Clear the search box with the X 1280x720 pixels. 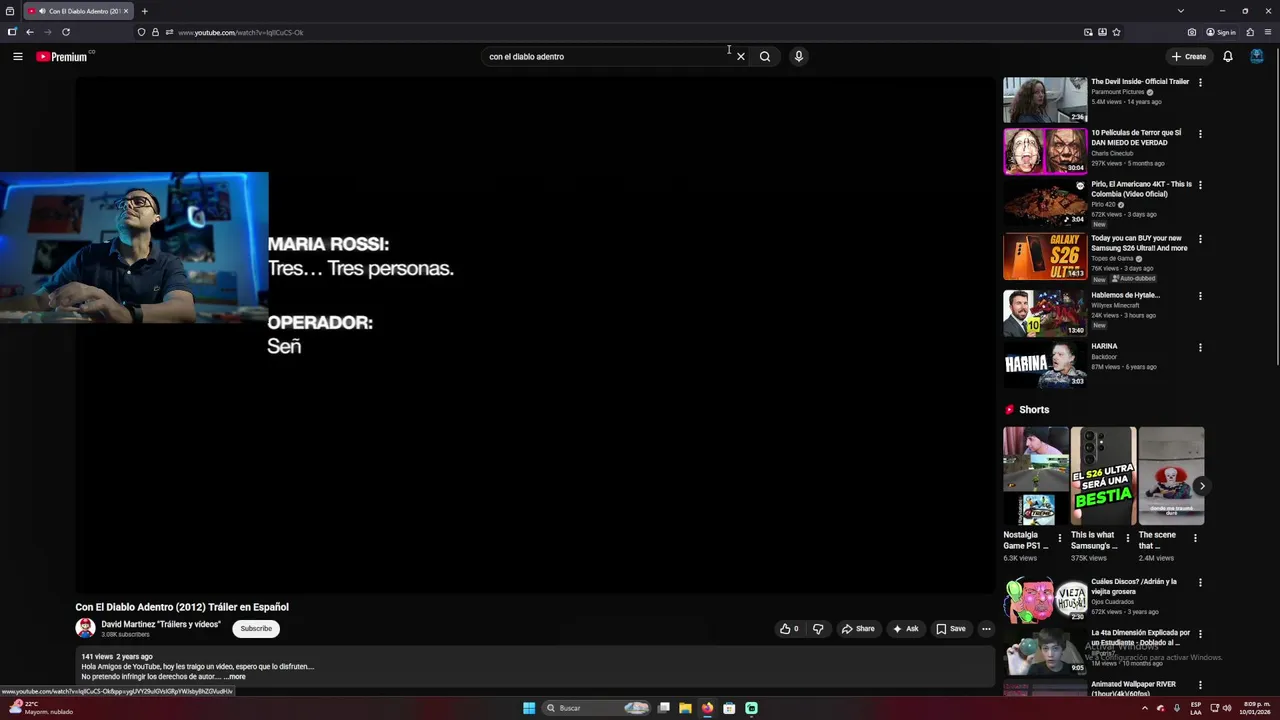[741, 57]
